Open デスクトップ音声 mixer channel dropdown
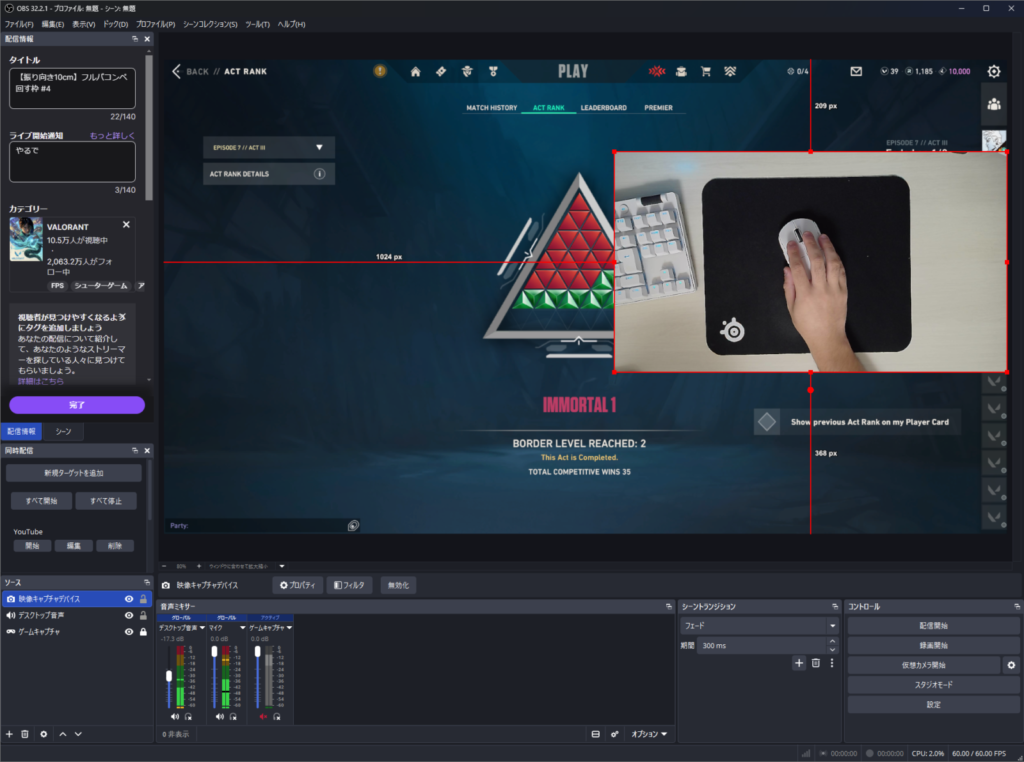Viewport: 1024px width, 762px height. (x=202, y=627)
